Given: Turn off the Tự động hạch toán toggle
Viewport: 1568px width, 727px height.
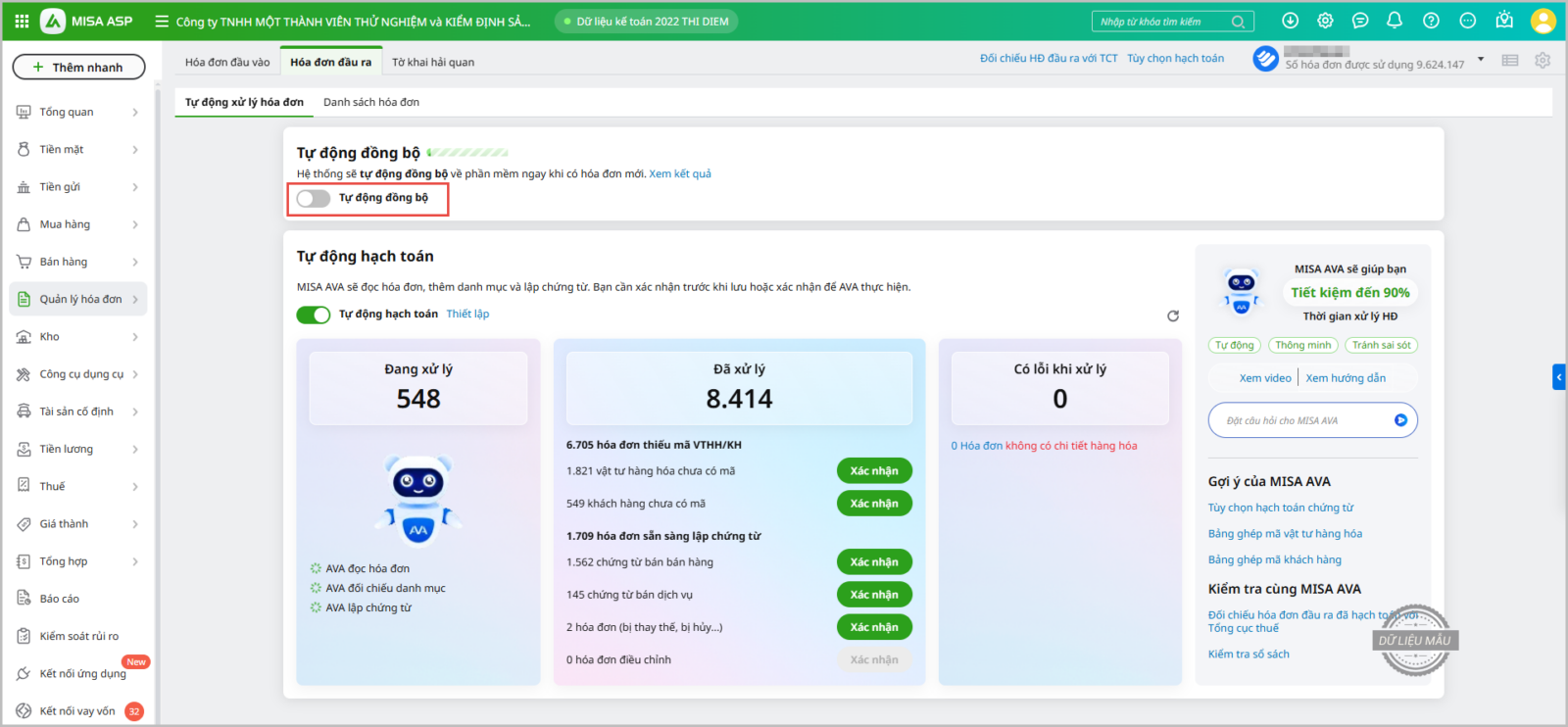Looking at the screenshot, I should click(x=314, y=315).
